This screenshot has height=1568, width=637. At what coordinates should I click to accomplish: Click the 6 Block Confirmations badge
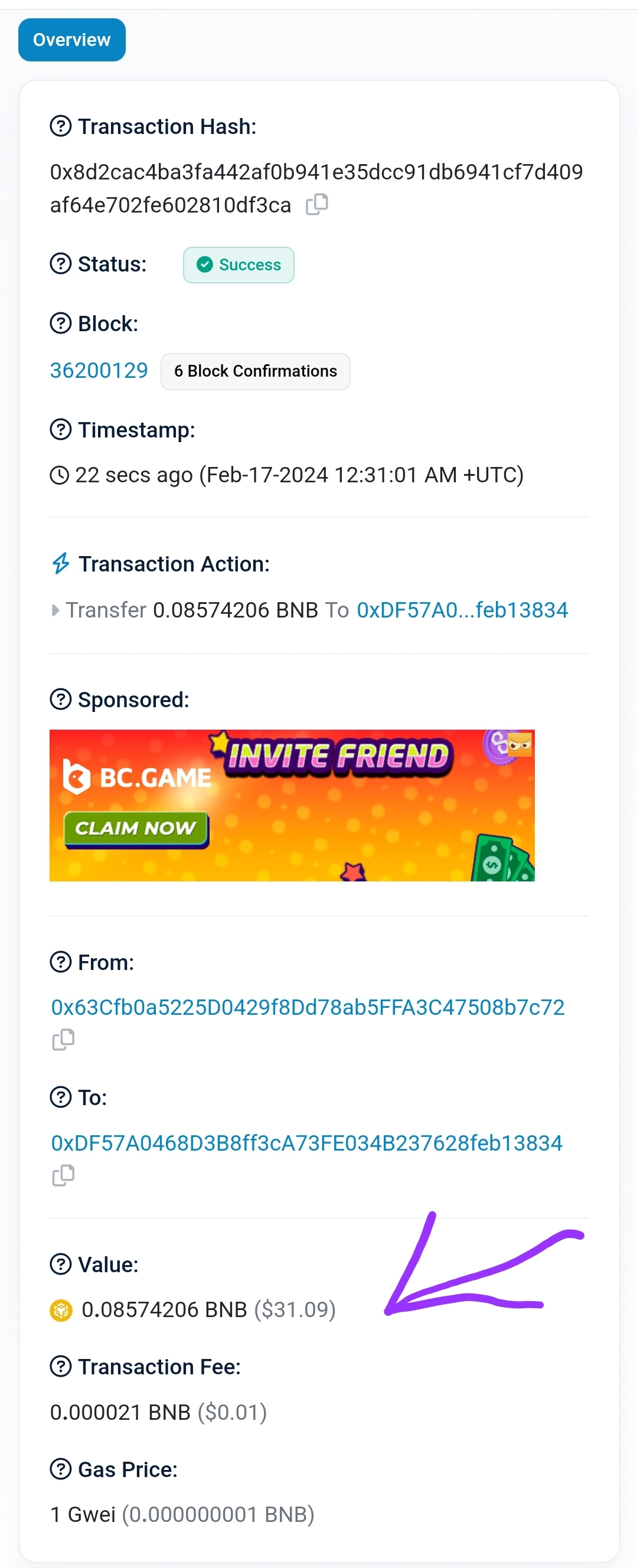[x=255, y=371]
